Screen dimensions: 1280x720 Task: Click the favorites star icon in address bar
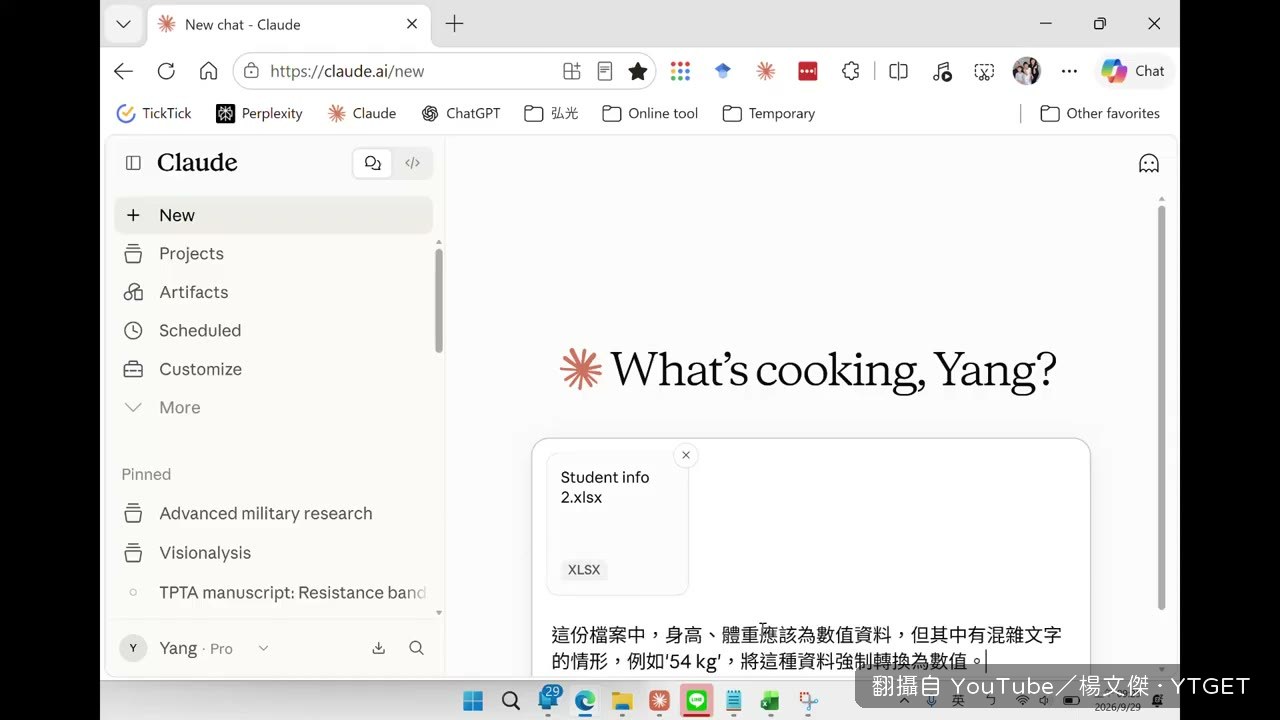(x=638, y=71)
